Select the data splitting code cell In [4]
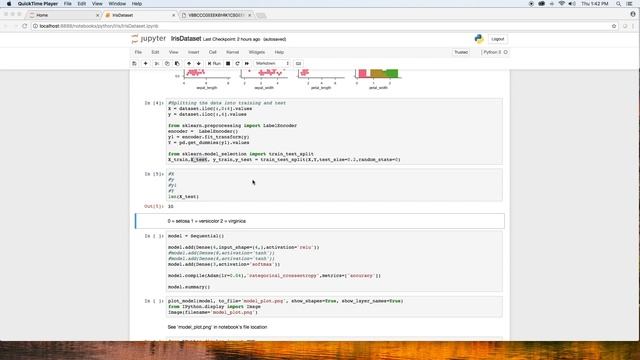Image resolution: width=640 pixels, height=360 pixels. point(334,131)
